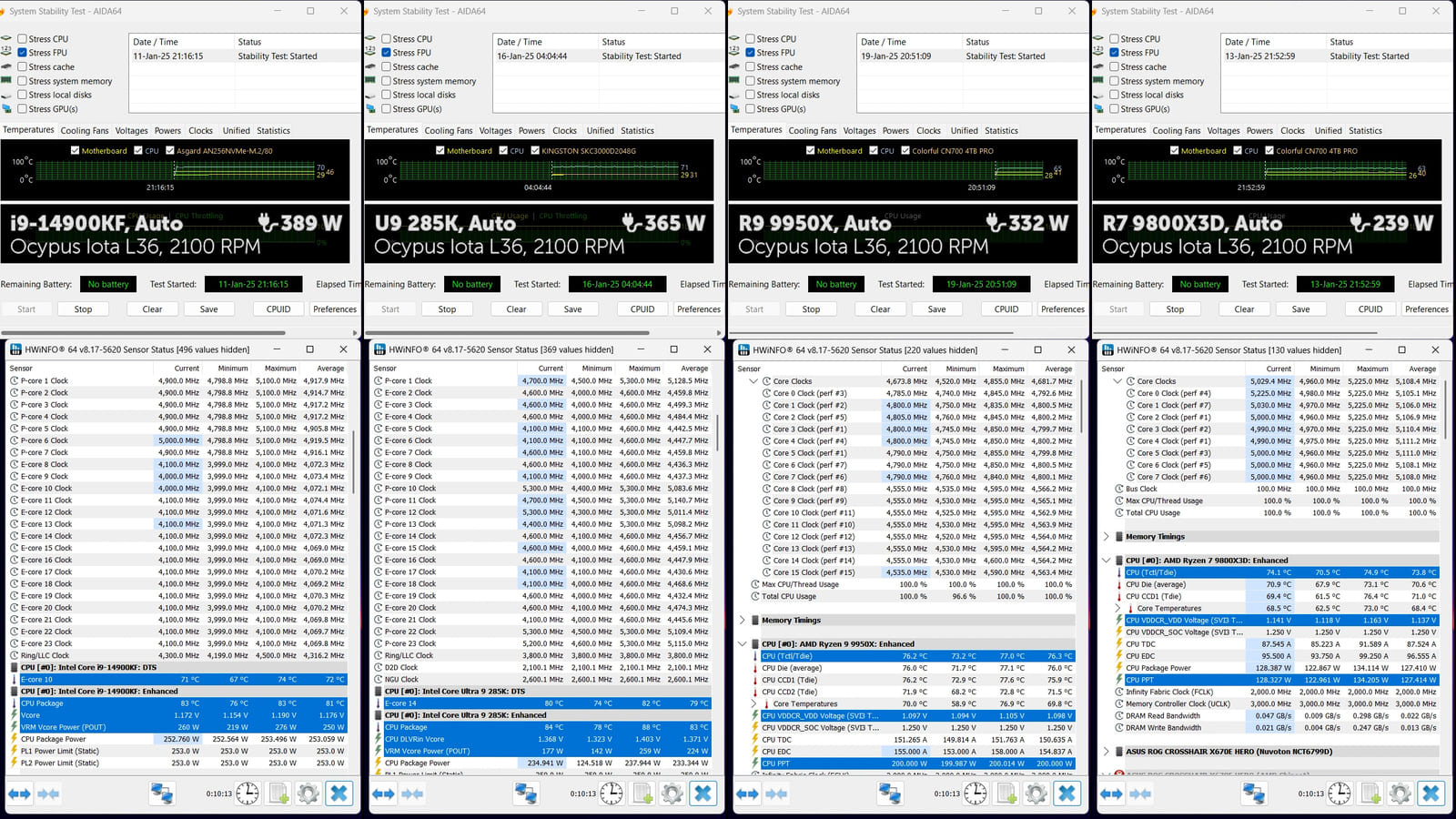Screen dimensions: 1456x819
Task: Enable Stress system memory in AIDA64 window started 16-Jan-25
Action: [386, 81]
